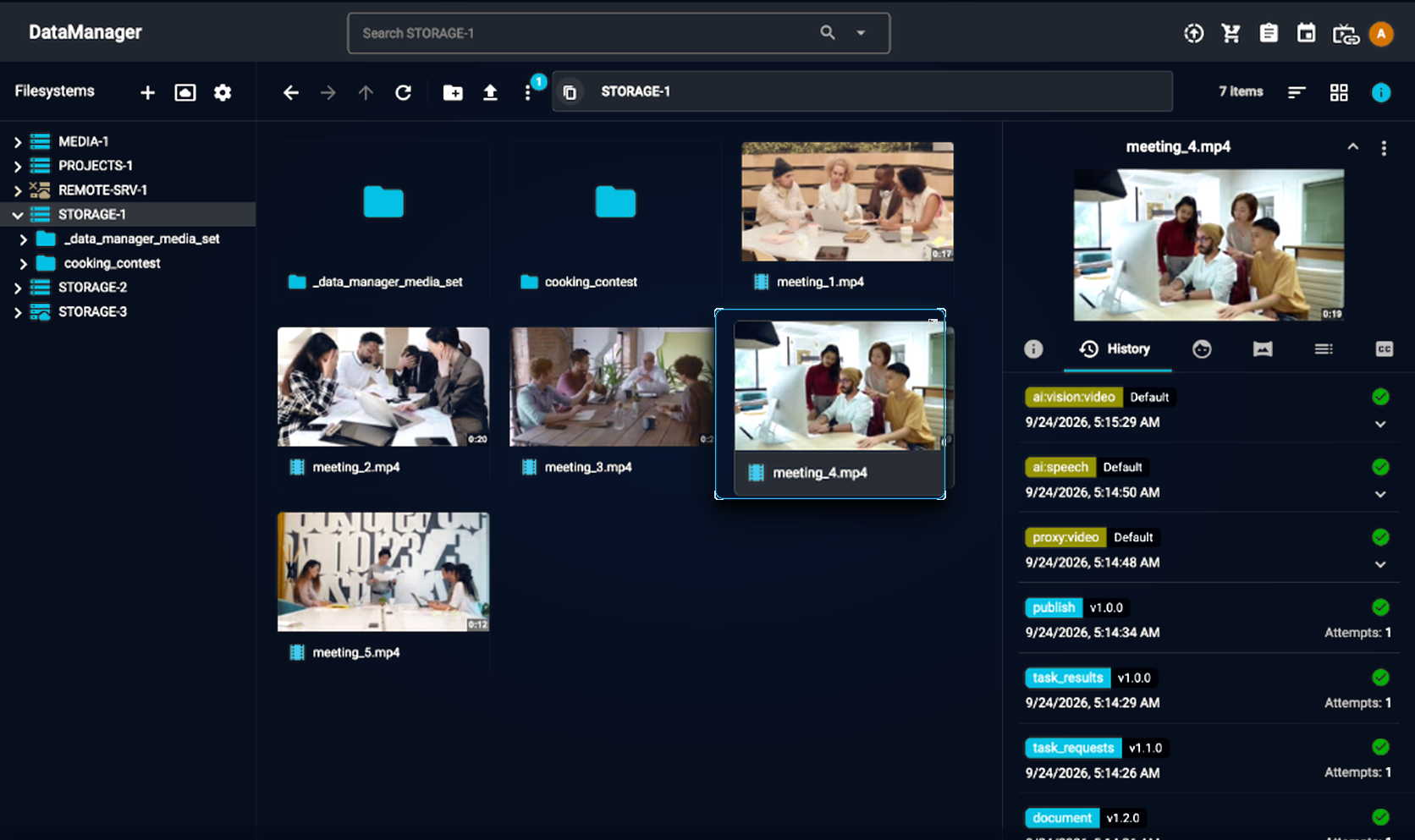Go back with the left arrow

(x=291, y=92)
